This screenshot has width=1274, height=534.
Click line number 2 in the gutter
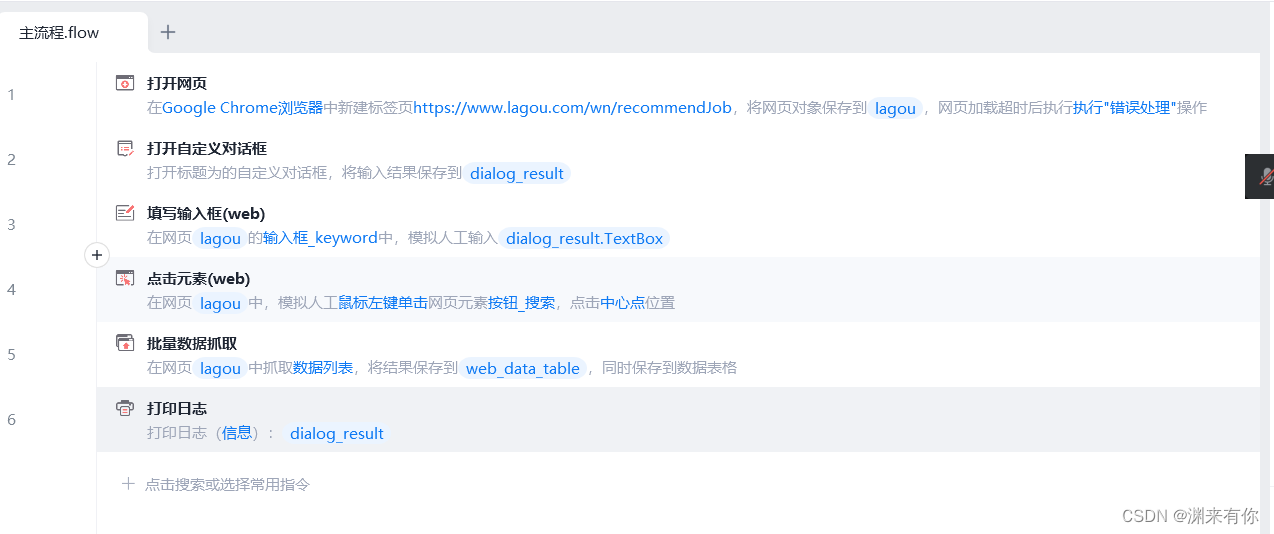pyautogui.click(x=11, y=160)
